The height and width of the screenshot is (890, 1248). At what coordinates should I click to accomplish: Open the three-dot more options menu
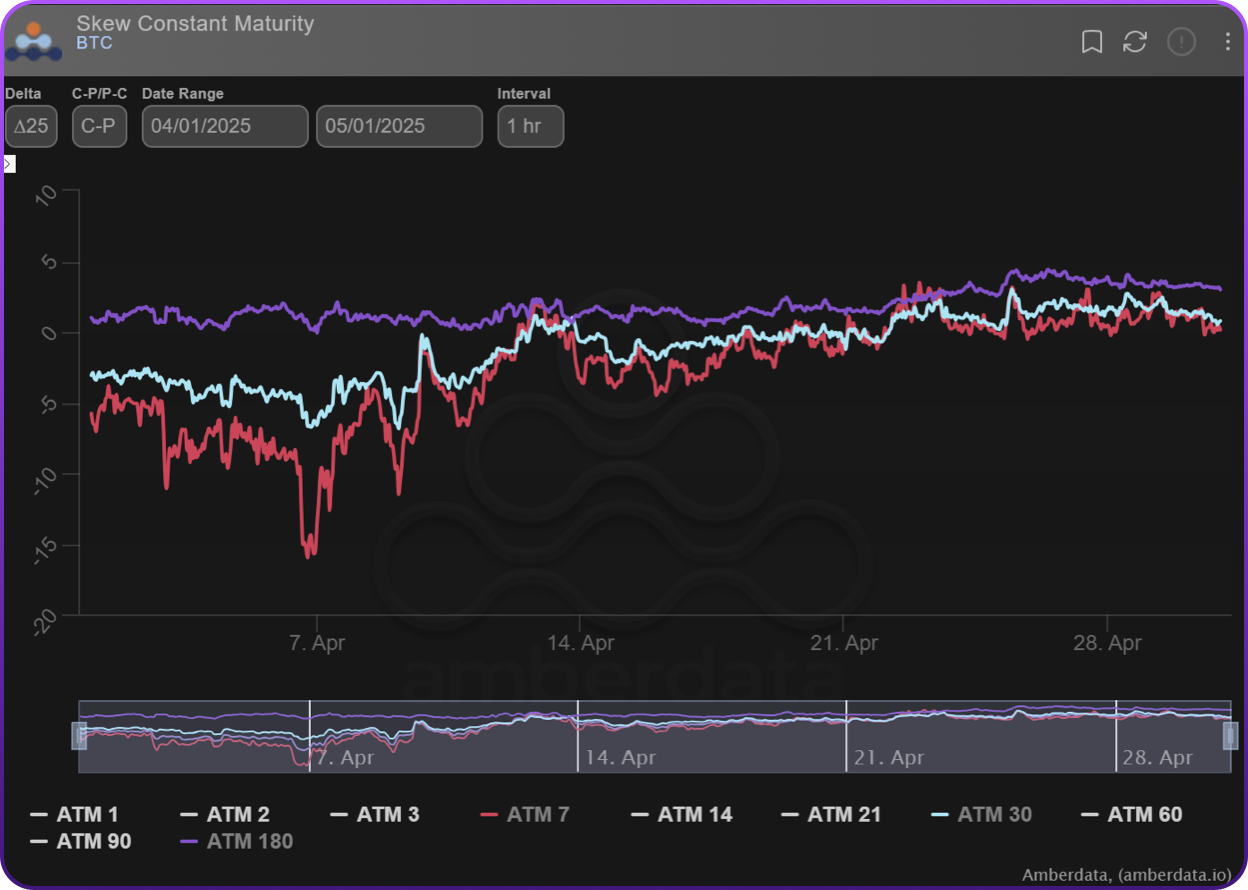coord(1227,41)
